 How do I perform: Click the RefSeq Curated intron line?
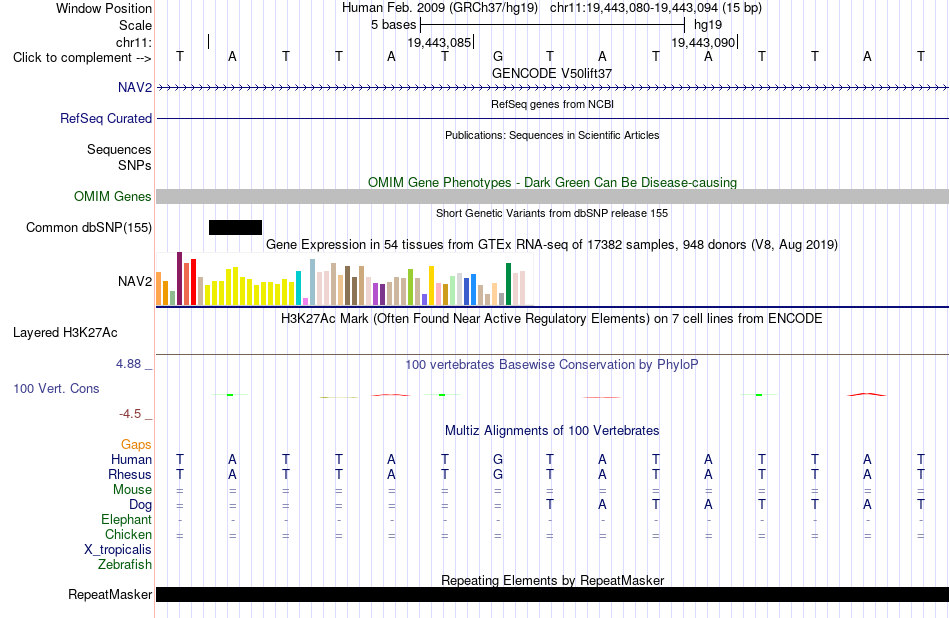553,119
